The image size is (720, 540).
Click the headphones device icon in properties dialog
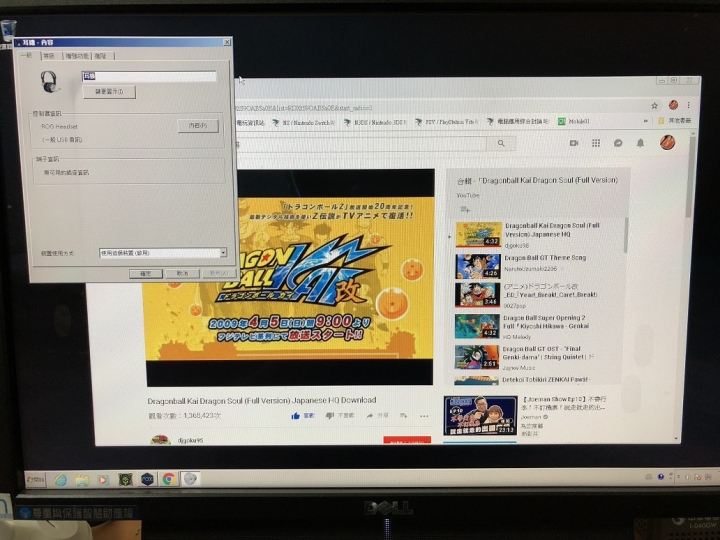(50, 82)
